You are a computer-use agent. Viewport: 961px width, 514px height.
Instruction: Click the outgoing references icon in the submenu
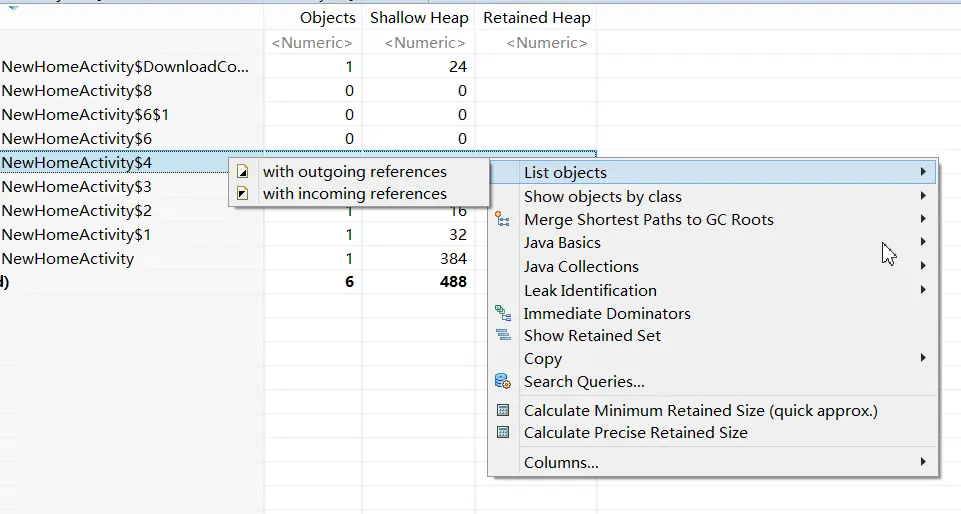point(243,172)
